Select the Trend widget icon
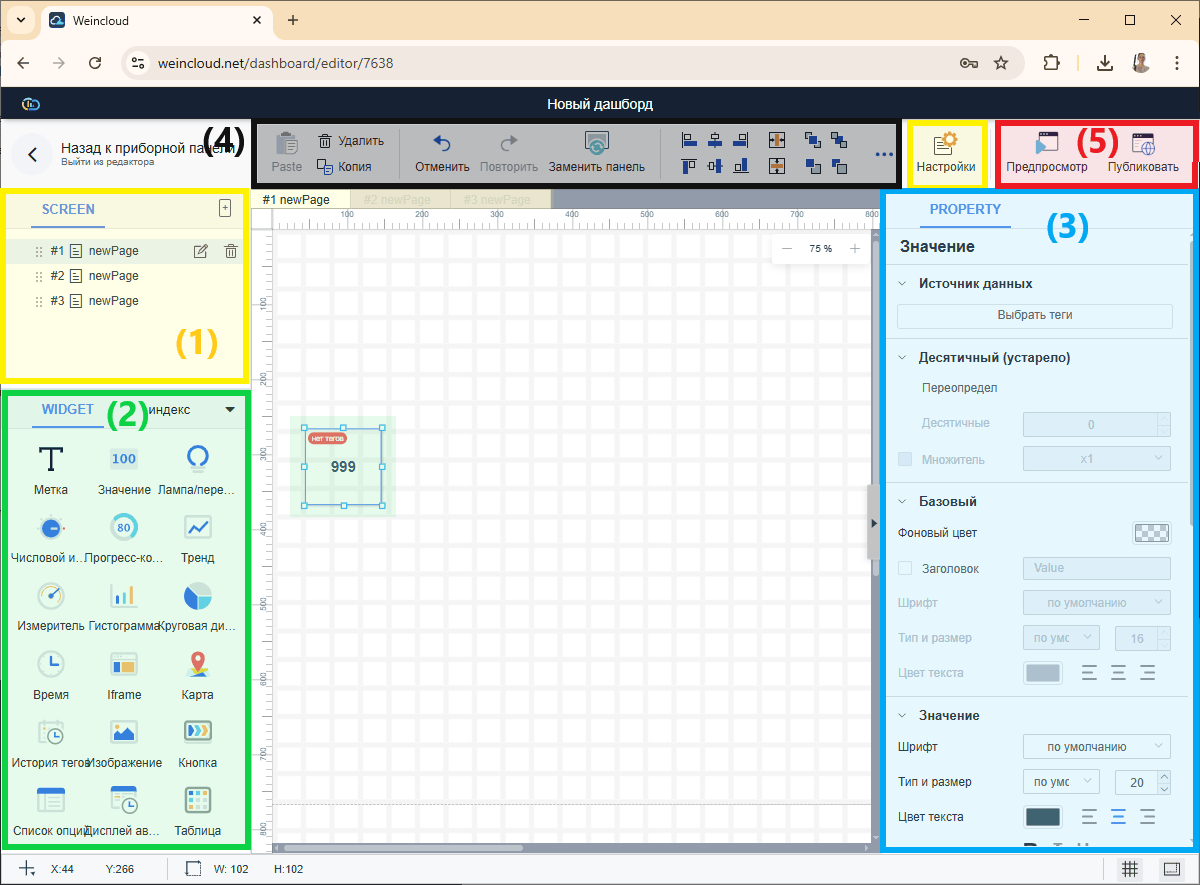 coord(197,527)
